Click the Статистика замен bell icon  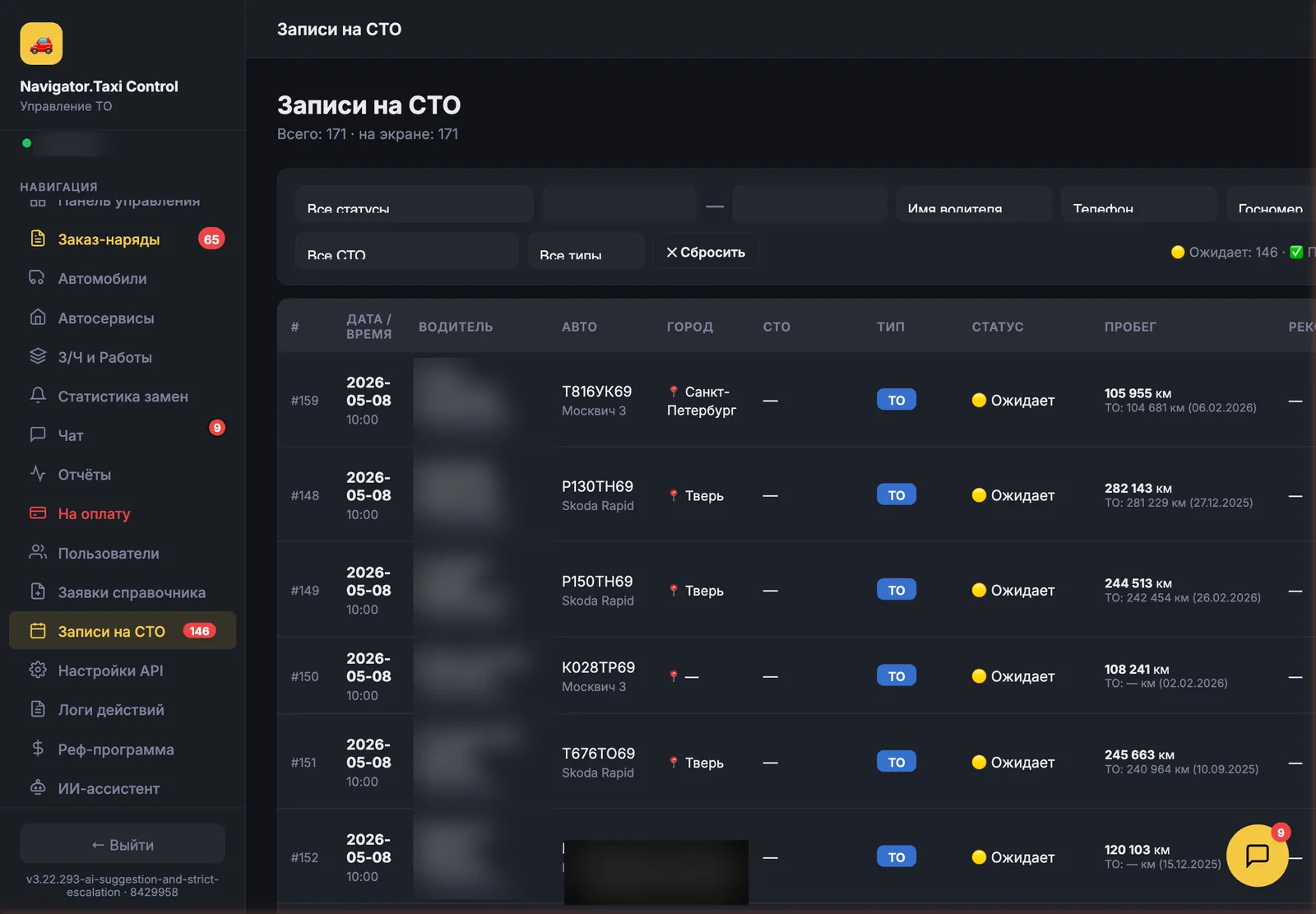(38, 396)
